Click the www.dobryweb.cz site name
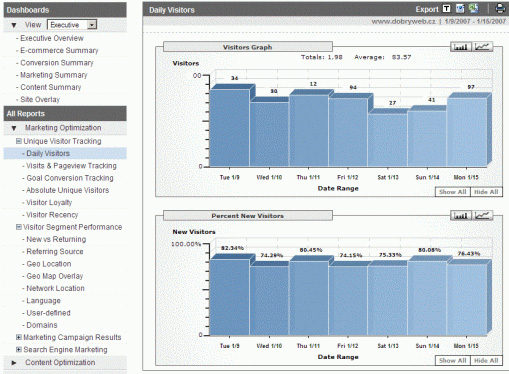 [x=403, y=22]
